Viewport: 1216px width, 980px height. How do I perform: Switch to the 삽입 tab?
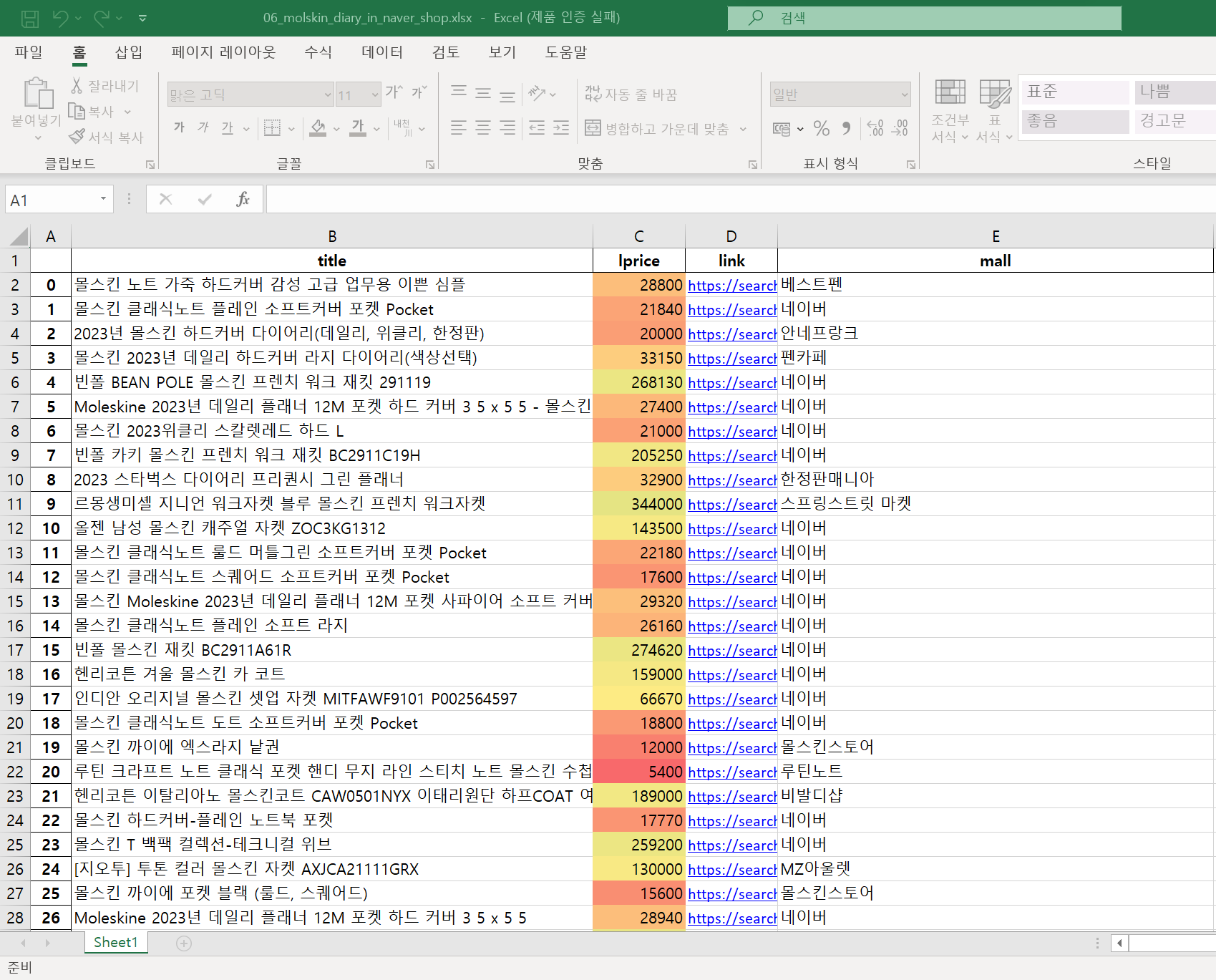point(129,52)
